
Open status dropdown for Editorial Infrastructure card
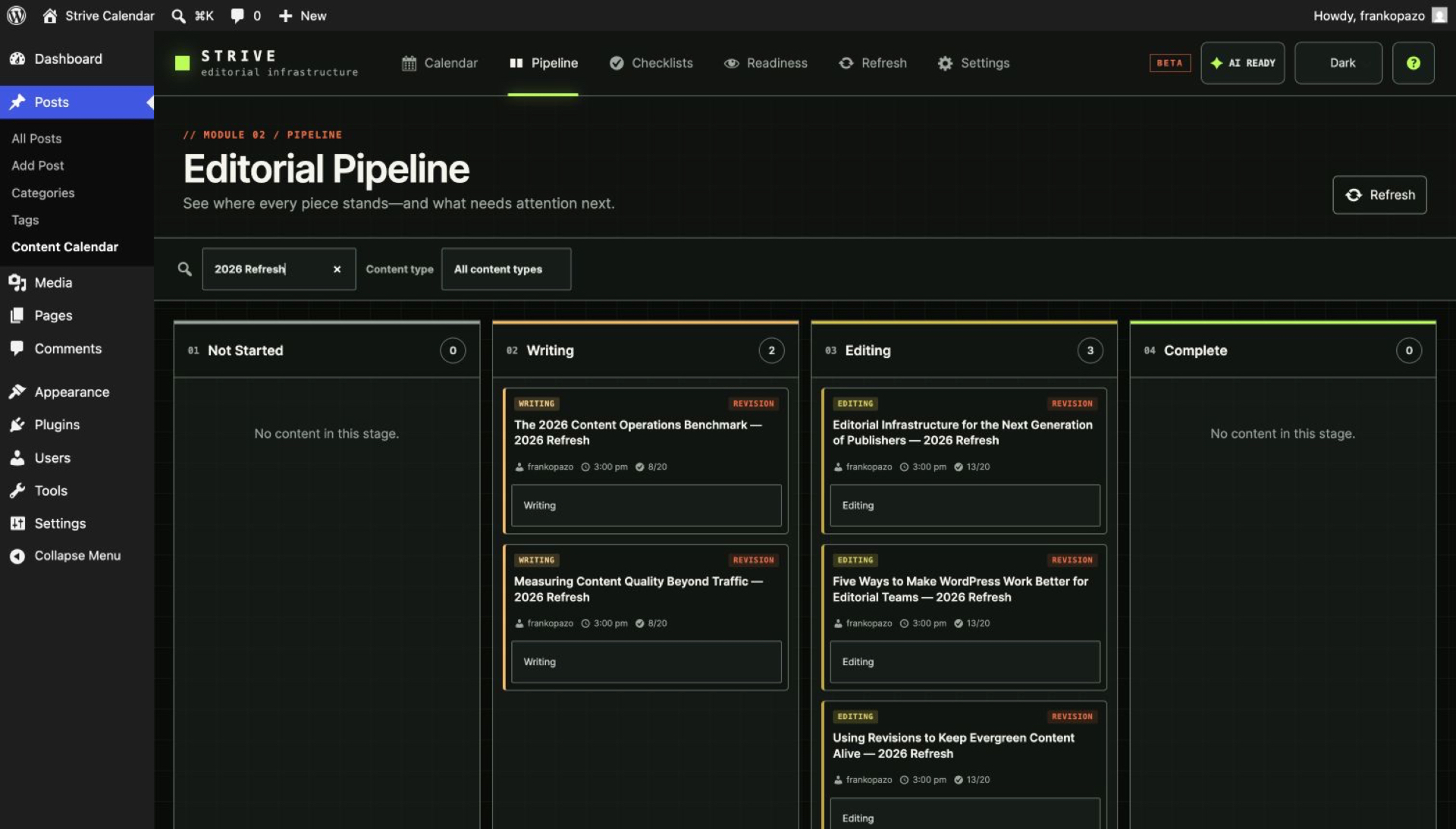click(965, 505)
